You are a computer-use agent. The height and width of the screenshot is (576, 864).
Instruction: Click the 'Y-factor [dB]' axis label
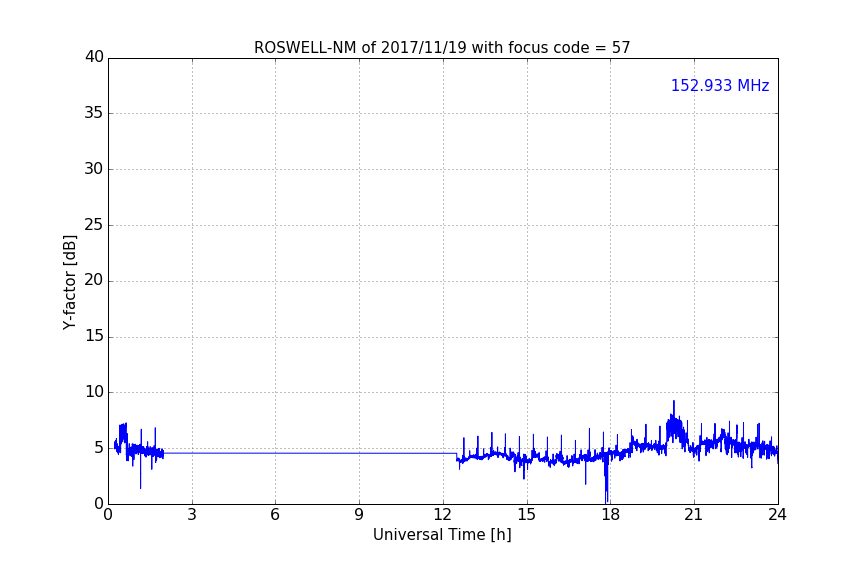coord(69,282)
